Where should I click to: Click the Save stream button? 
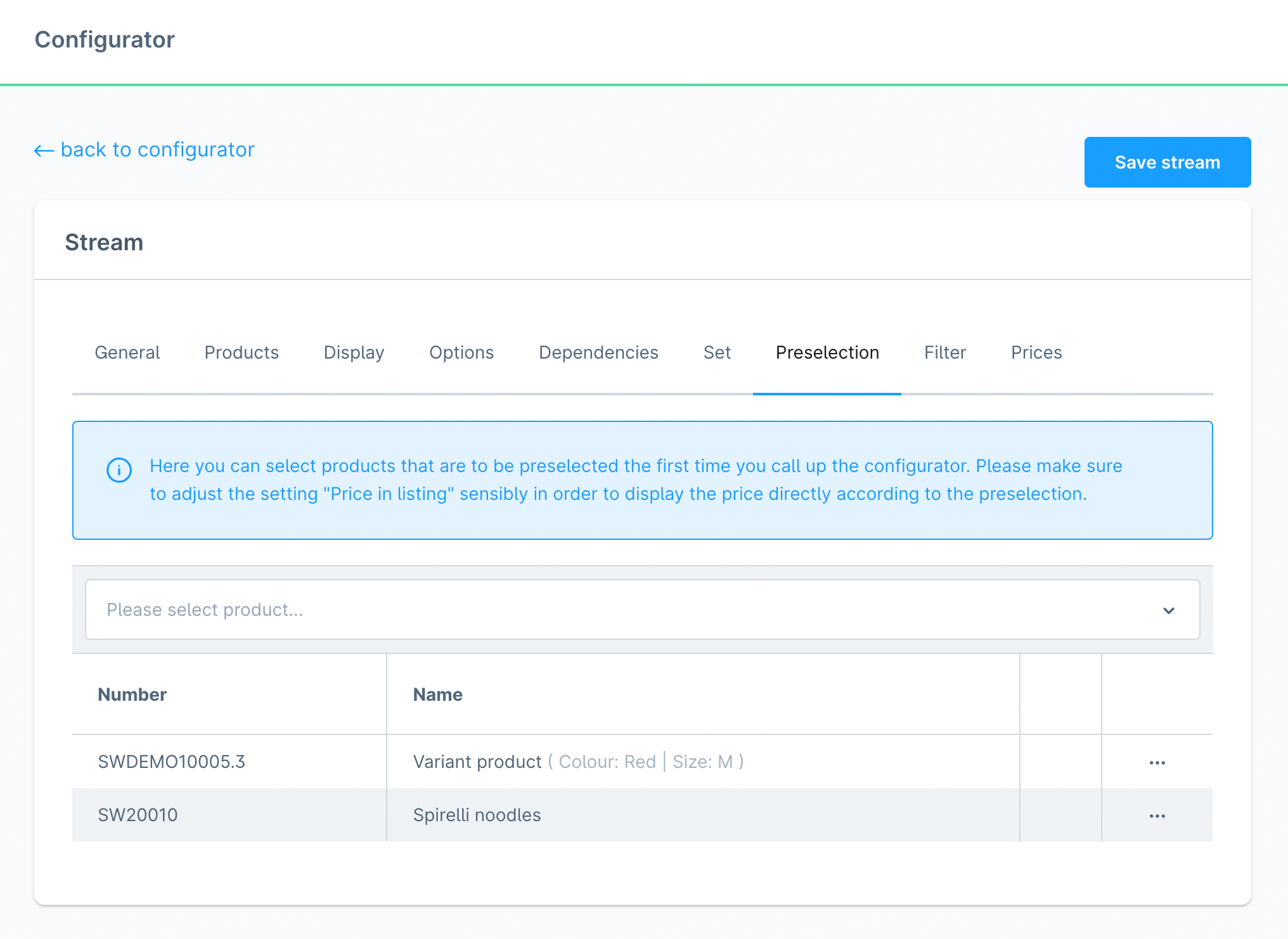tap(1168, 162)
